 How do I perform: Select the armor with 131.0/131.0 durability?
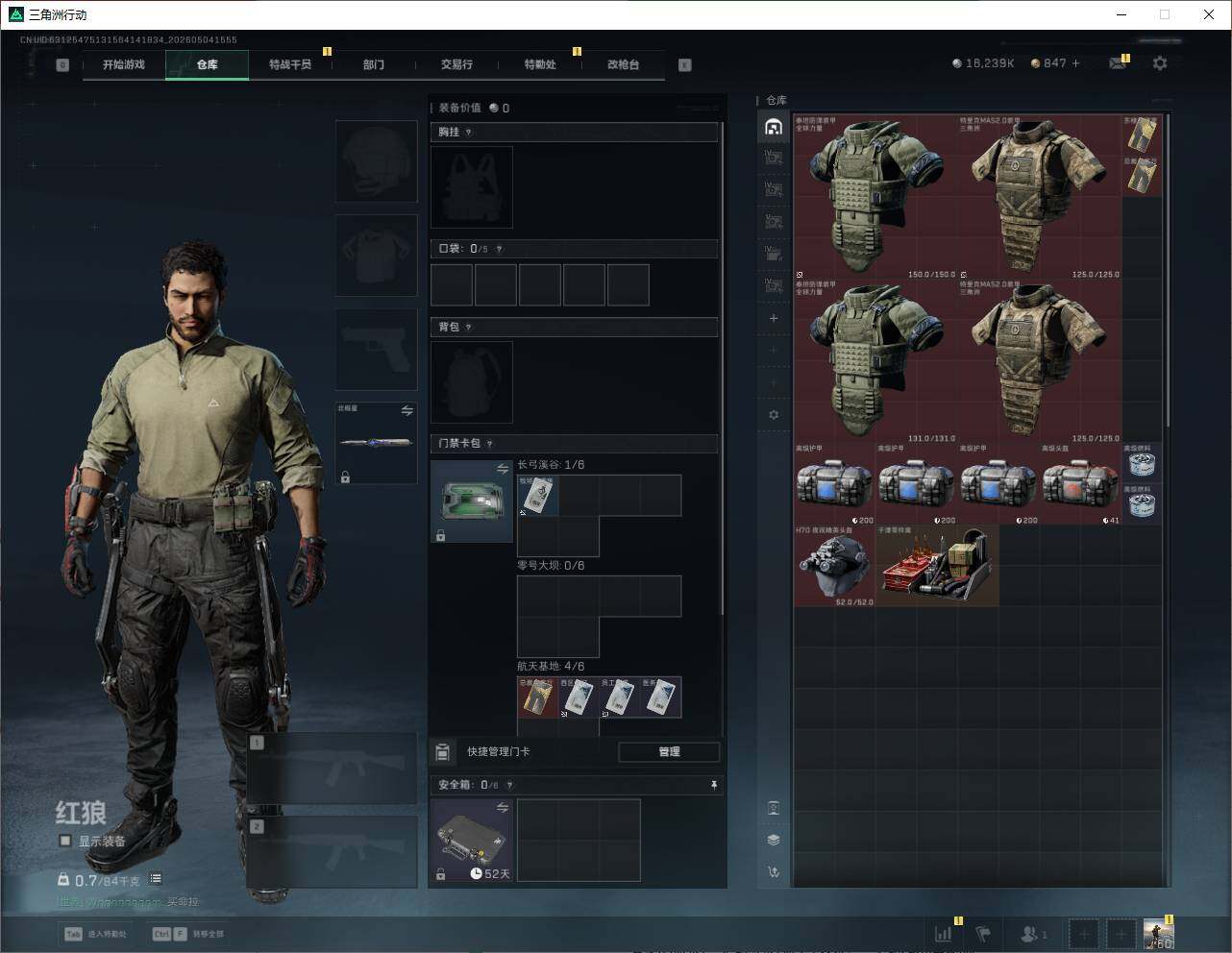tap(875, 362)
